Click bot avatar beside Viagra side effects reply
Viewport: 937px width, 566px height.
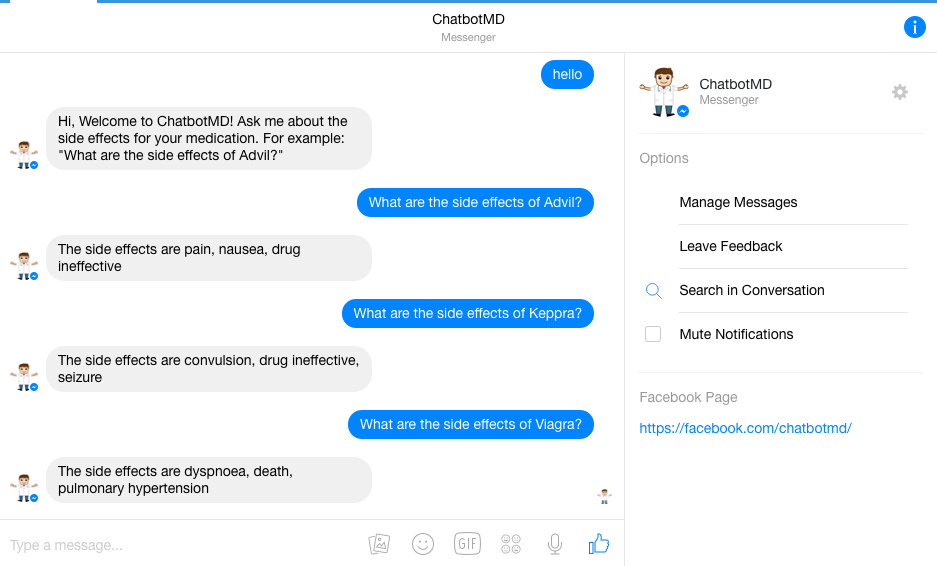[24, 488]
